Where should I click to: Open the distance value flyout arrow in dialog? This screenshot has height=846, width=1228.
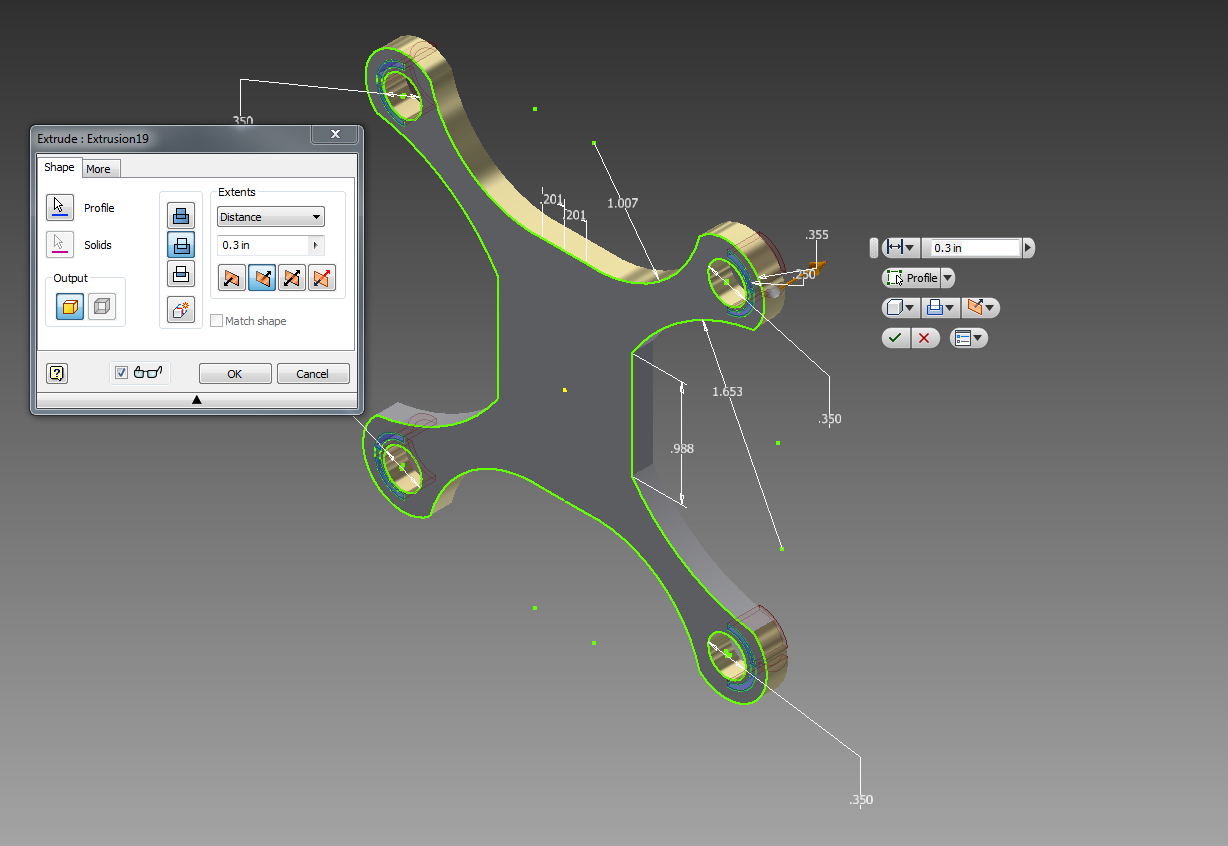pyautogui.click(x=318, y=245)
